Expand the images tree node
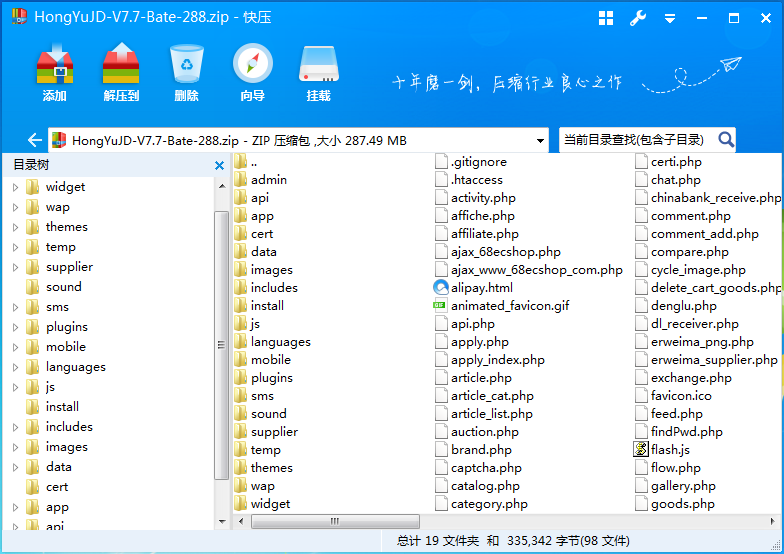Image resolution: width=784 pixels, height=554 pixels. [16, 447]
